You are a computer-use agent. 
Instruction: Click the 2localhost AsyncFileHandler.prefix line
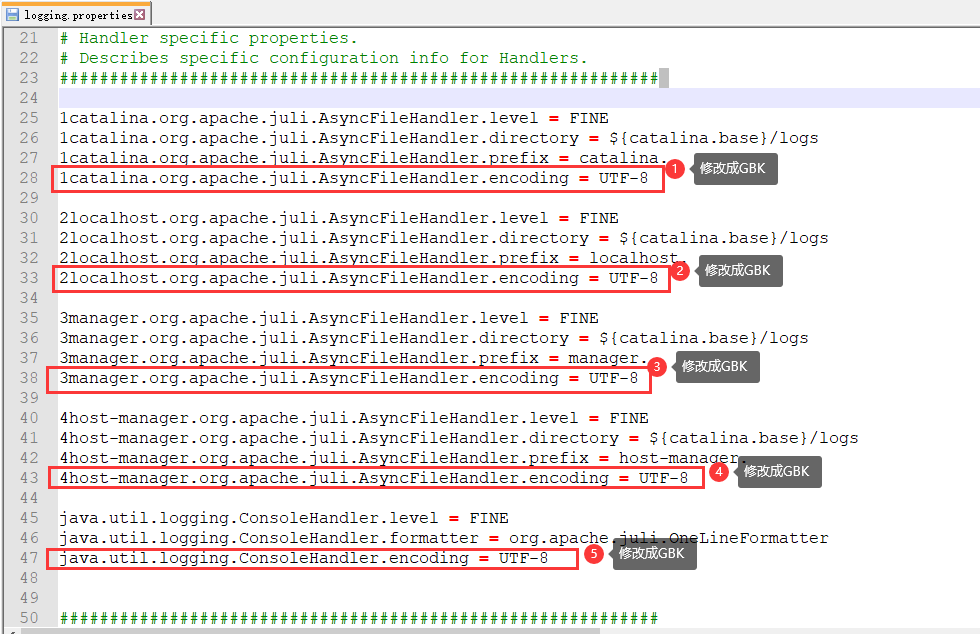tap(373, 258)
